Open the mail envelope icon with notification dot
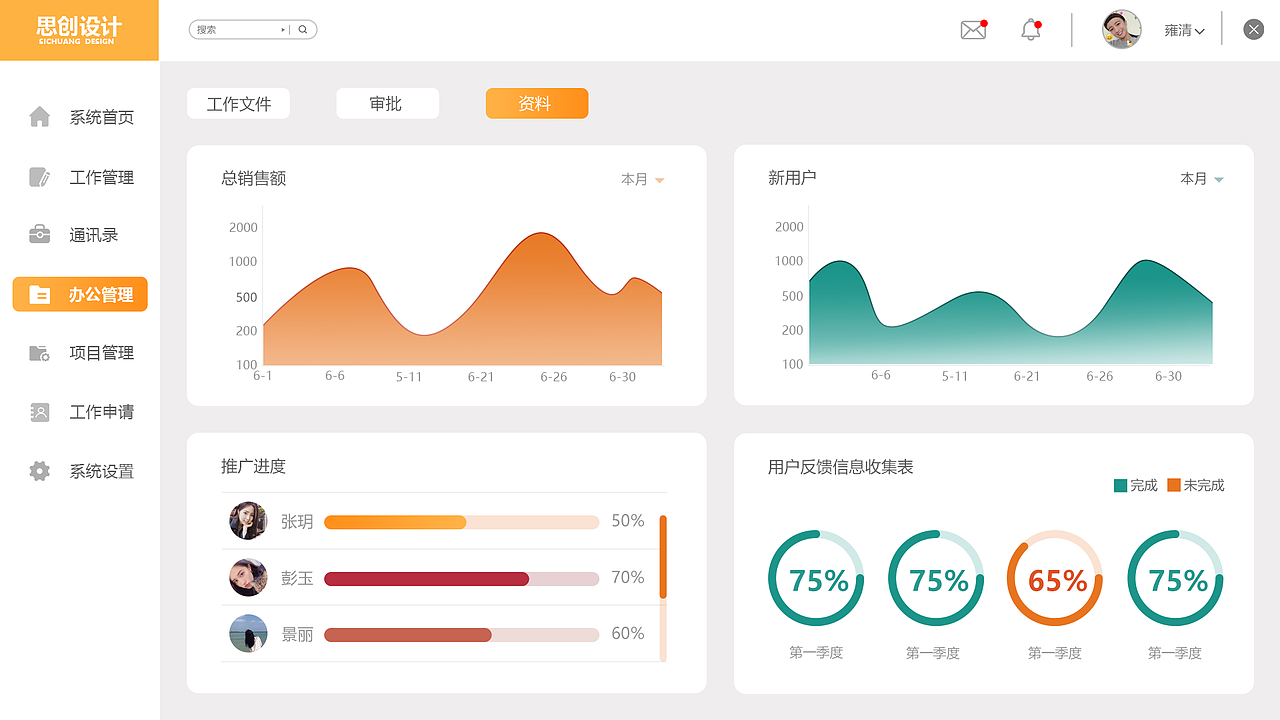The width and height of the screenshot is (1280, 720). (x=971, y=30)
